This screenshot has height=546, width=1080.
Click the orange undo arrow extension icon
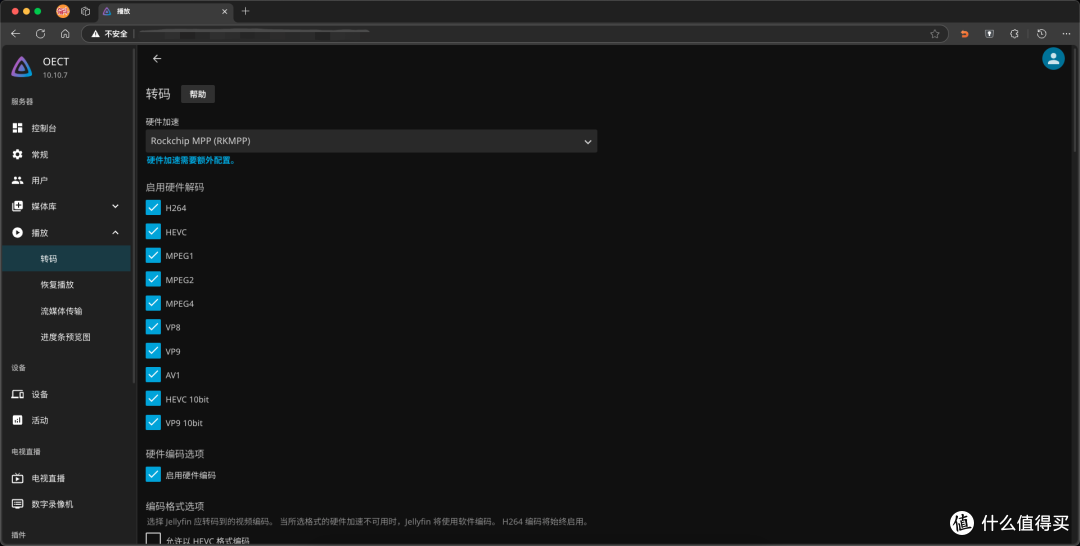(x=964, y=34)
